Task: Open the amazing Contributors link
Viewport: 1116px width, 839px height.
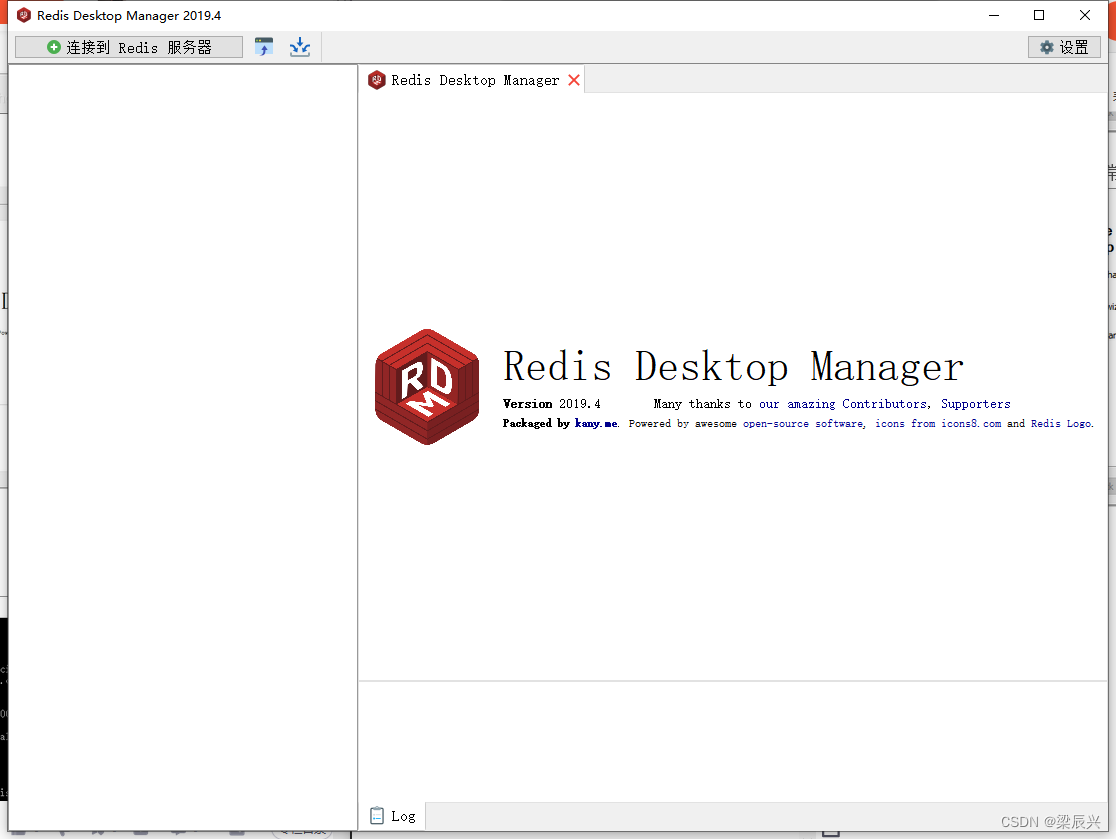Action: coord(843,403)
